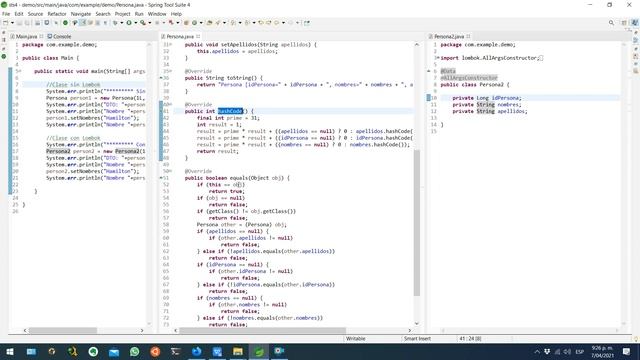Click the Save All toolbar icon
This screenshot has height=360, width=640.
pos(27,23)
